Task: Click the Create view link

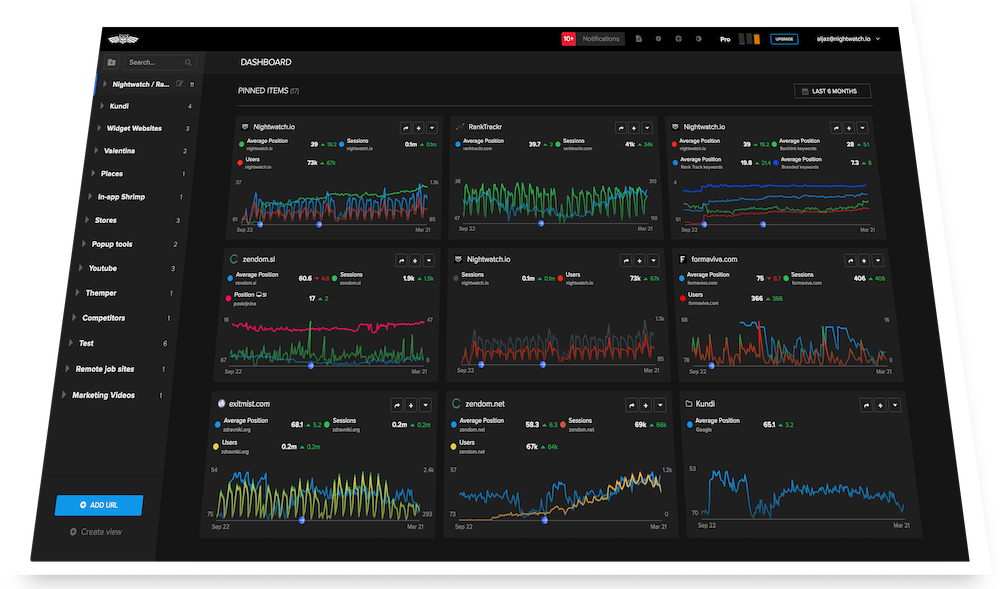Action: [x=96, y=532]
